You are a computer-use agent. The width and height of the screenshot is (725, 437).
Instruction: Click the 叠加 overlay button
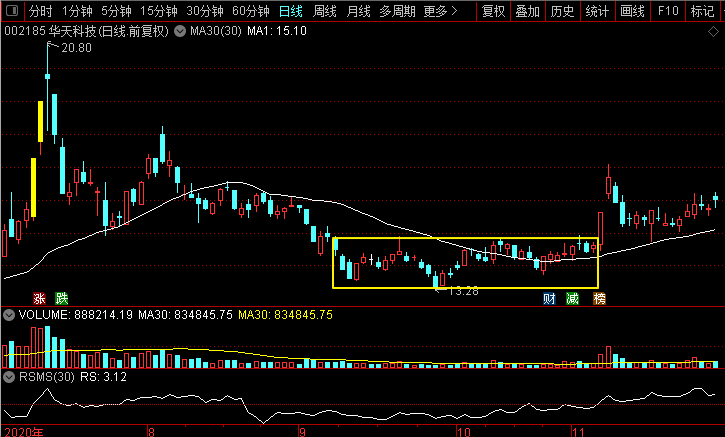tap(528, 11)
